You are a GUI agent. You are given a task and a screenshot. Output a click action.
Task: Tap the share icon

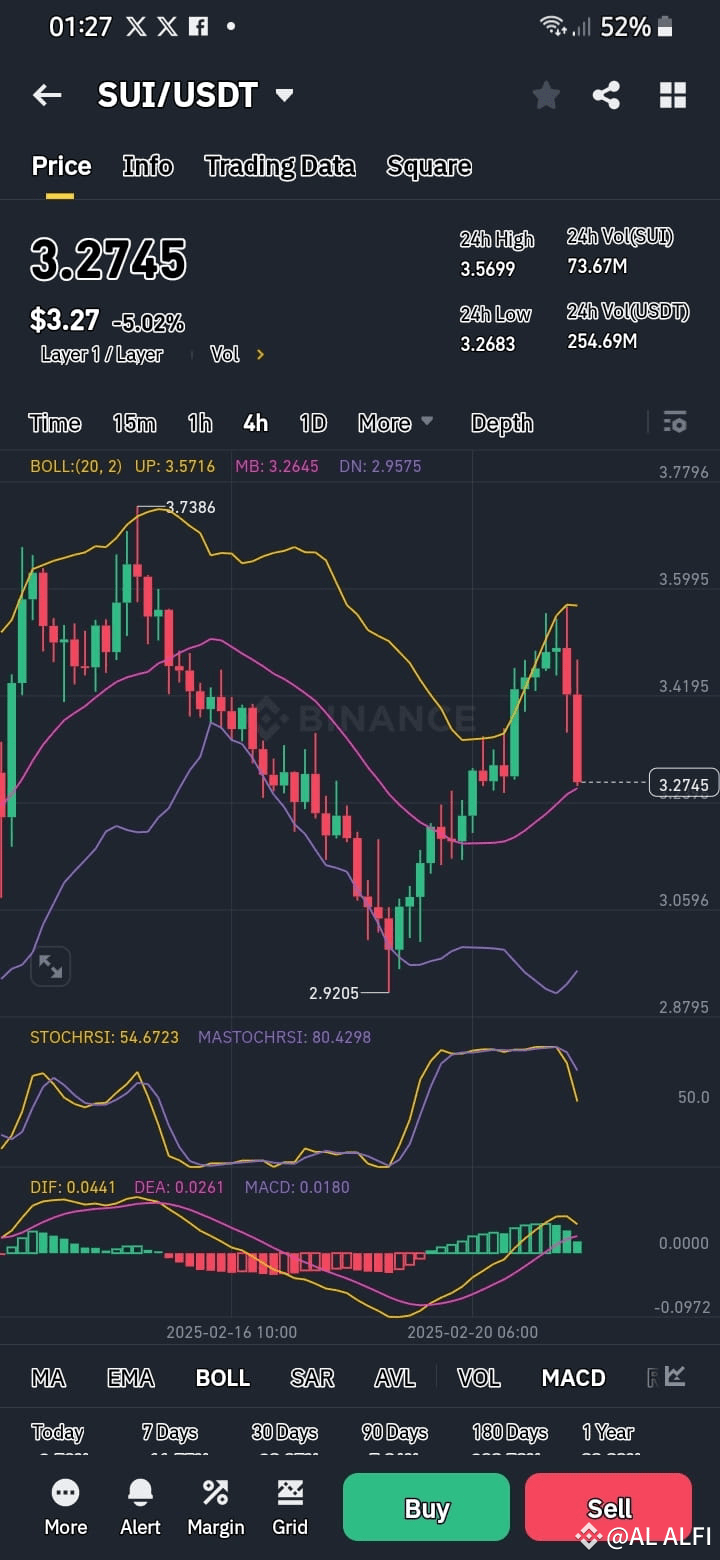click(606, 95)
